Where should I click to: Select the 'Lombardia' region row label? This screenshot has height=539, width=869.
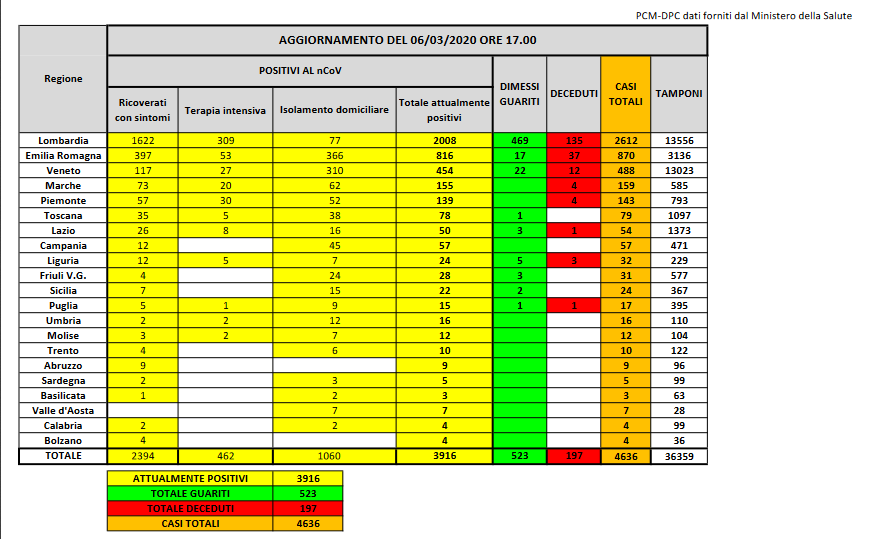tap(63, 141)
